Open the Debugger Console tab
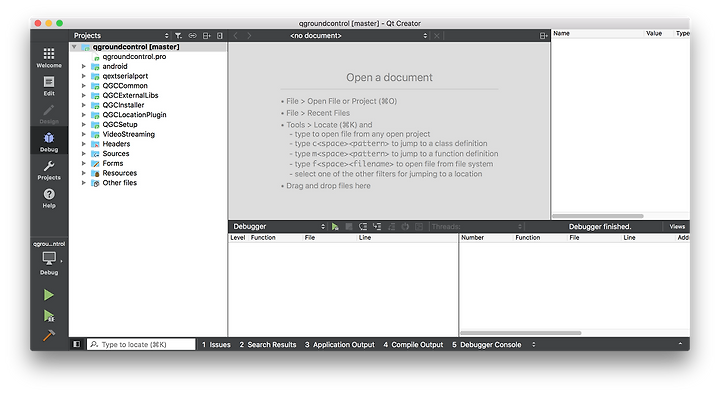This screenshot has height=394, width=720. pos(487,344)
